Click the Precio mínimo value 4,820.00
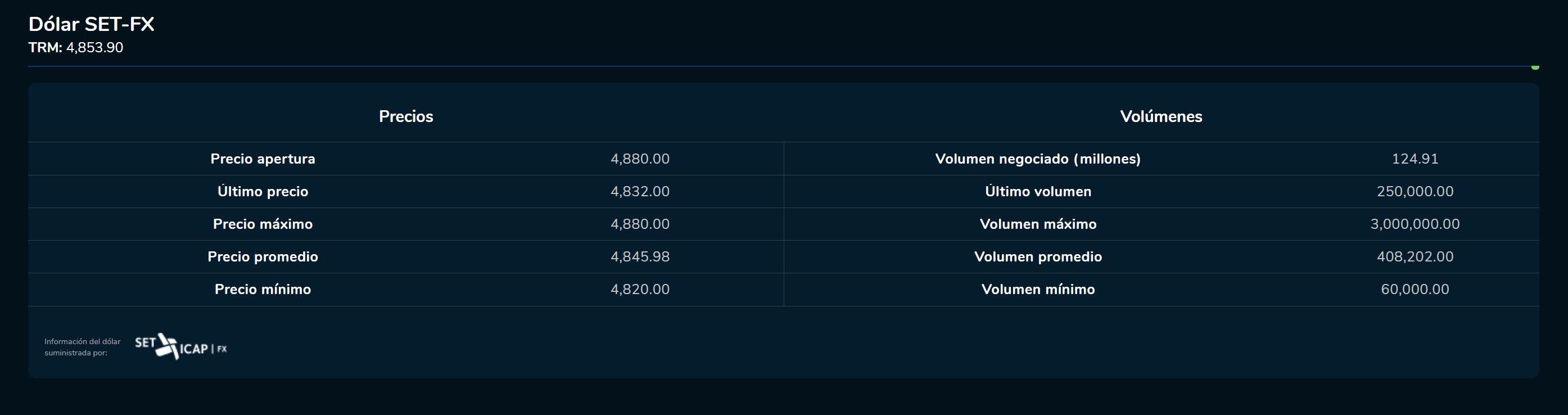Image resolution: width=1568 pixels, height=415 pixels. [640, 289]
